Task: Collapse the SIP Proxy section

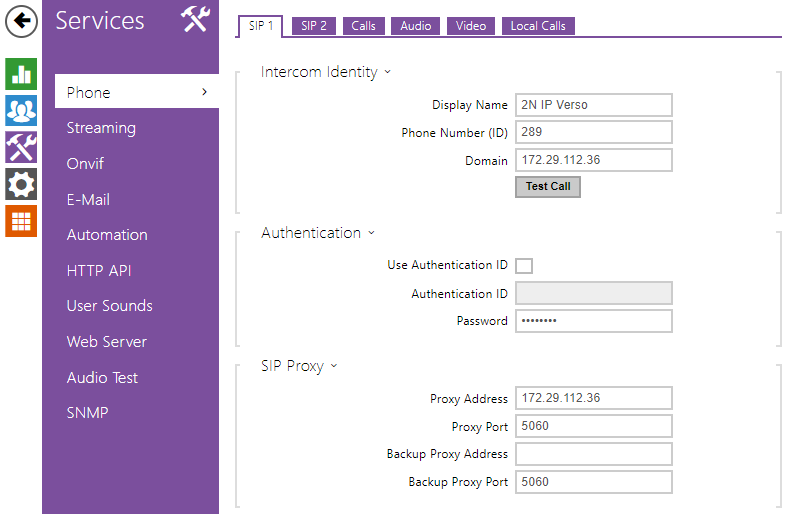Action: pyautogui.click(x=334, y=366)
